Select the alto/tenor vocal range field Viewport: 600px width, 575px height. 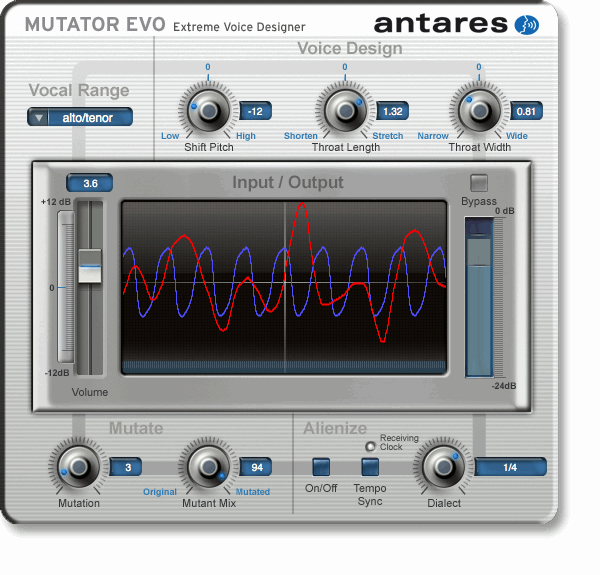pos(88,117)
